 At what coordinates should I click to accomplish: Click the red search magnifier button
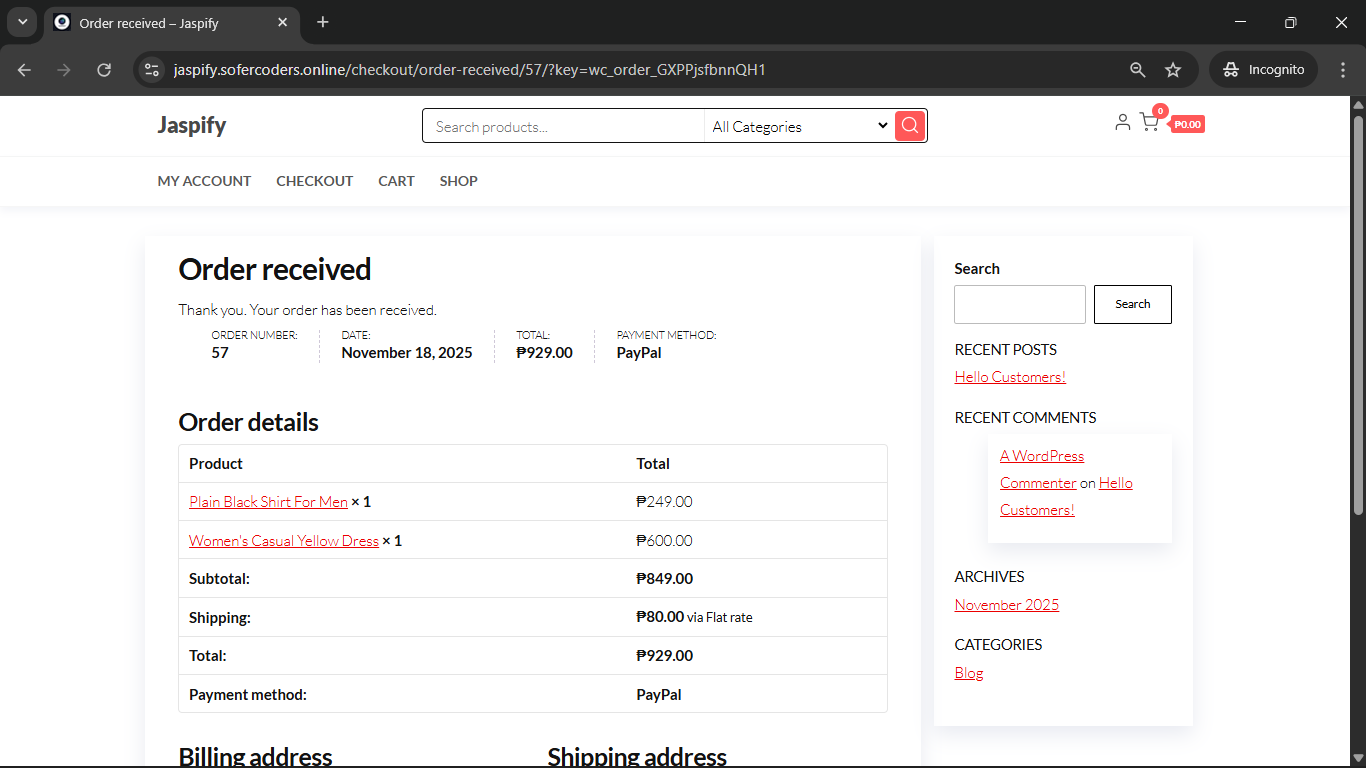910,126
